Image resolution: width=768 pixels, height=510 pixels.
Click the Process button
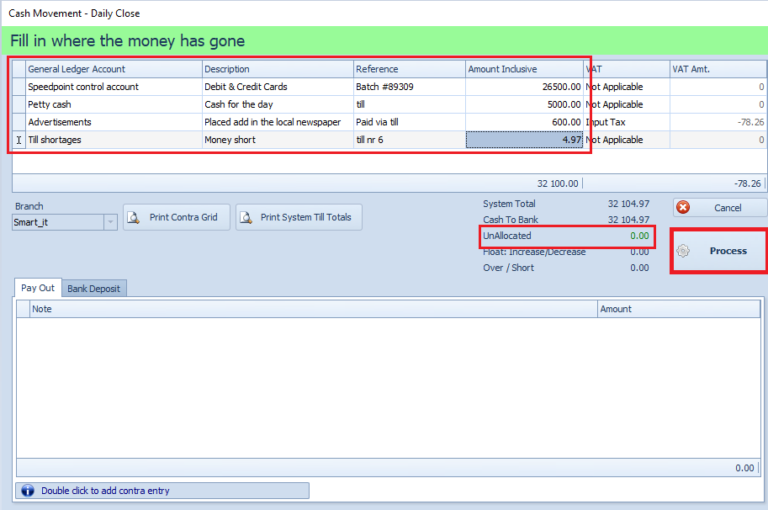coord(719,251)
